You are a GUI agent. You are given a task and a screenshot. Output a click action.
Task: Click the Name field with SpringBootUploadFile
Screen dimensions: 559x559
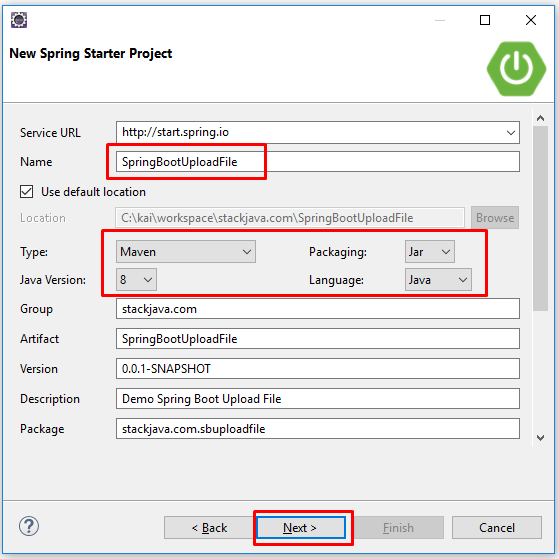coord(318,162)
